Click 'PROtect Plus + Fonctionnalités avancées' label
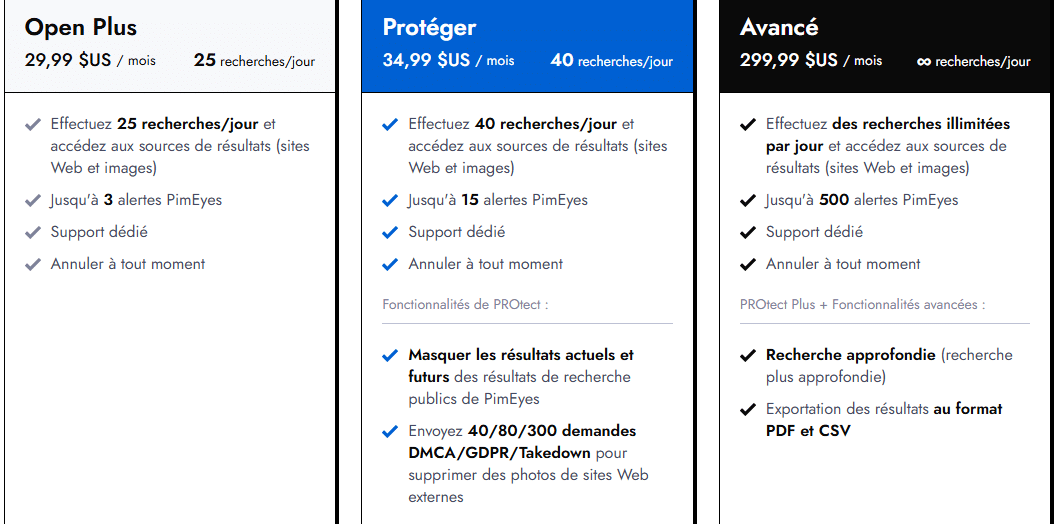This screenshot has height=524, width=1058. point(862,304)
